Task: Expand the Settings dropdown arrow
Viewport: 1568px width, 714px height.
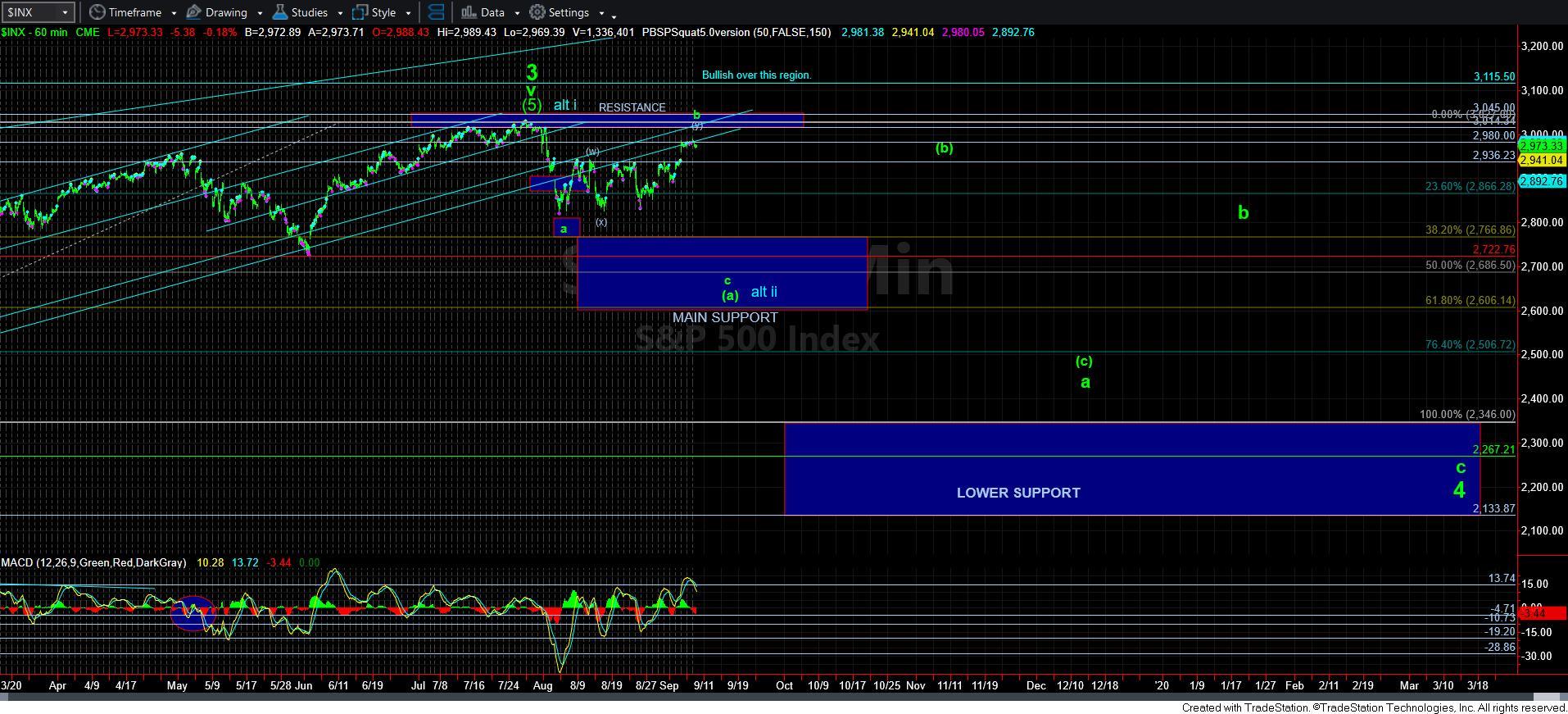Action: pos(601,13)
